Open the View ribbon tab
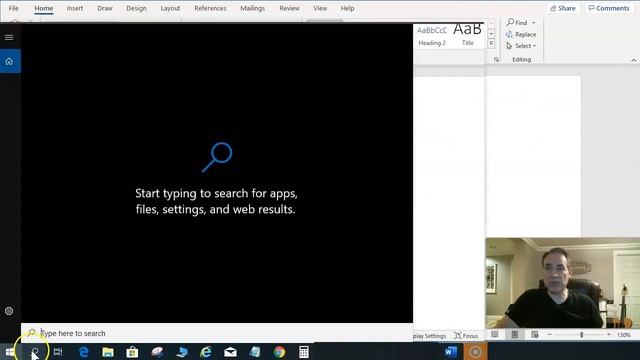640x360 pixels. click(320, 8)
